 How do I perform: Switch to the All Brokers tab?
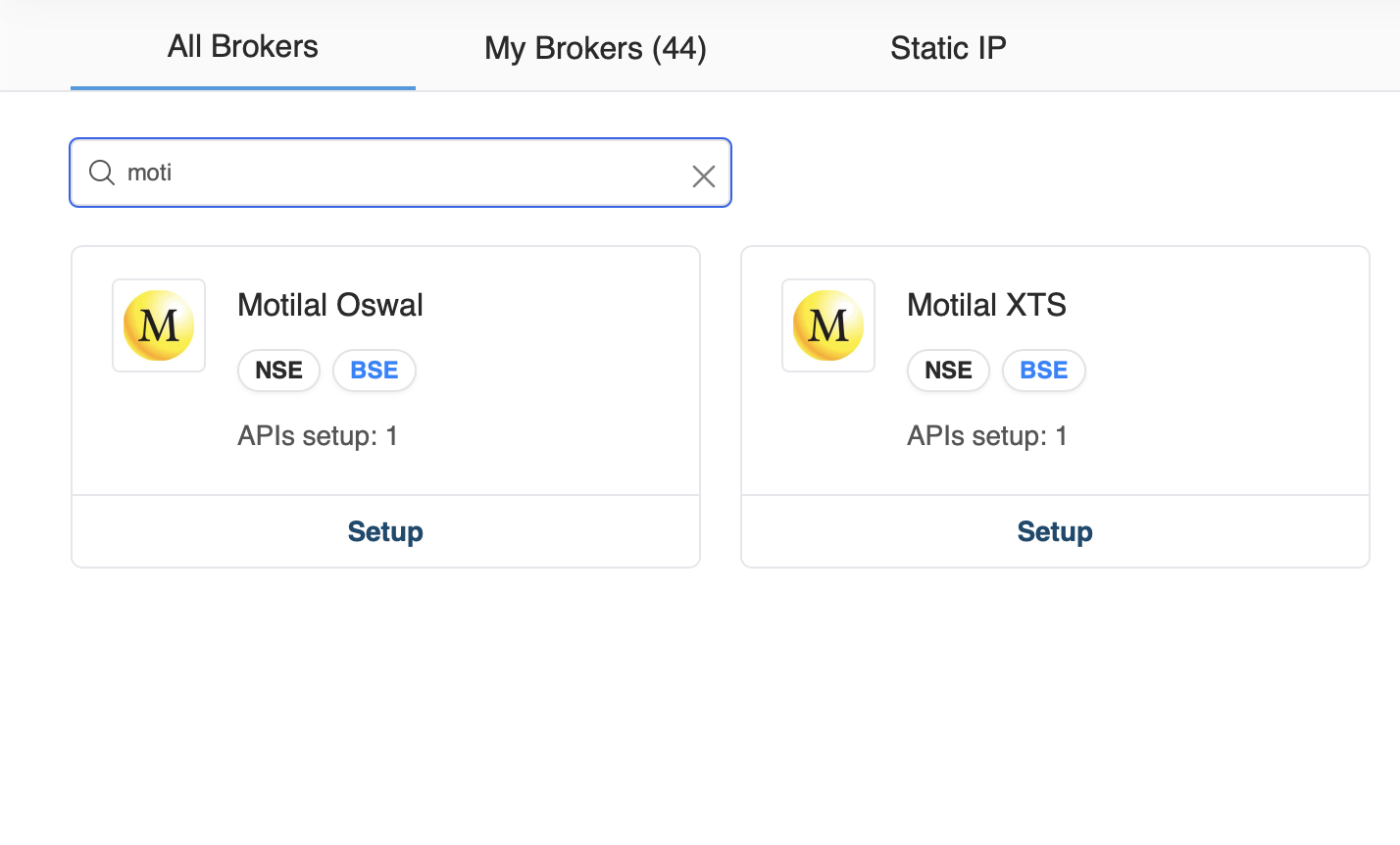pos(243,47)
